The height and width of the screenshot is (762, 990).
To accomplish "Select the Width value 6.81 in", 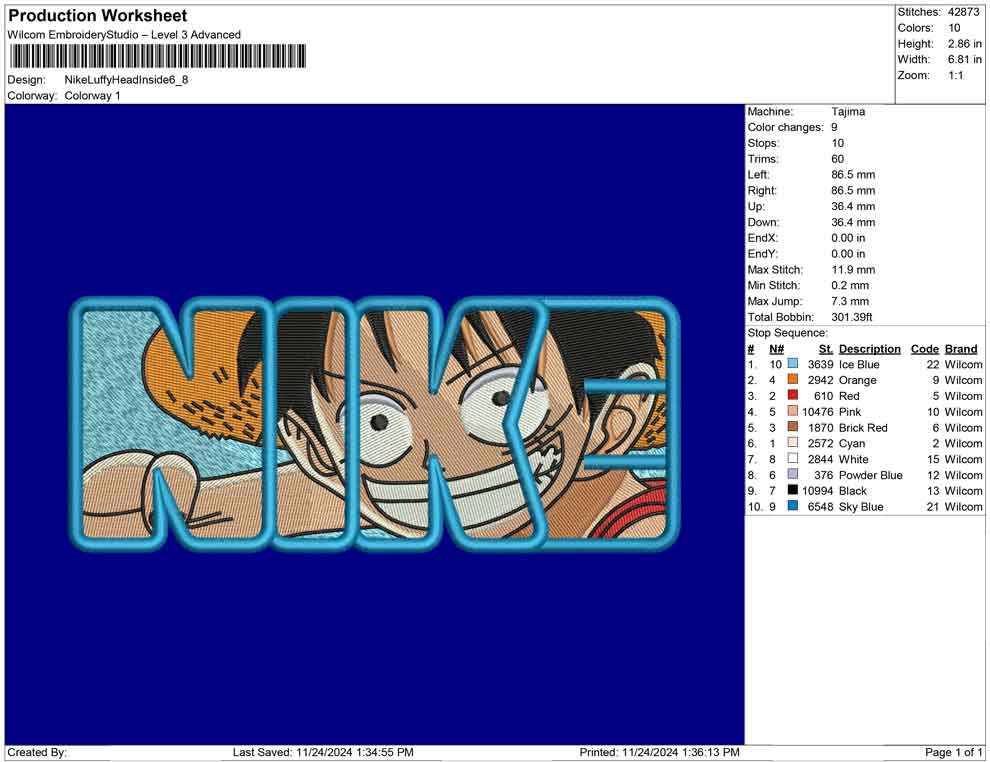I will [964, 59].
